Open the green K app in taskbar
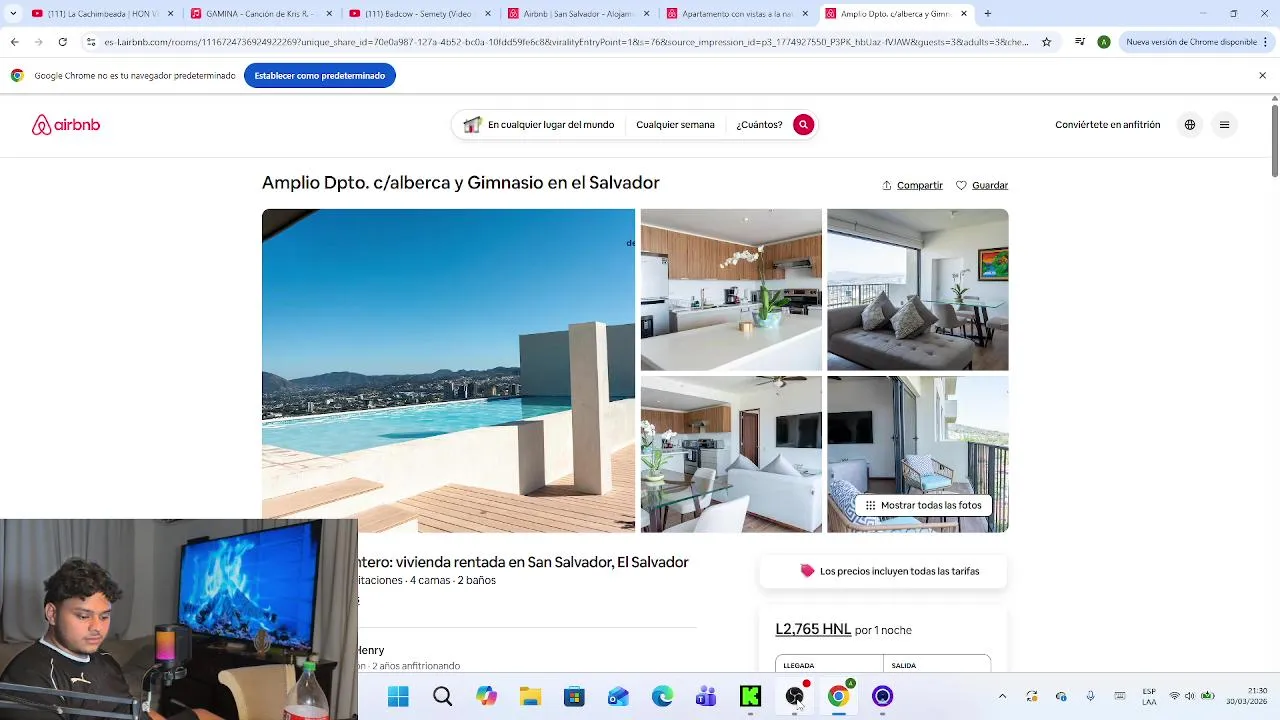1280x720 pixels. tap(750, 696)
